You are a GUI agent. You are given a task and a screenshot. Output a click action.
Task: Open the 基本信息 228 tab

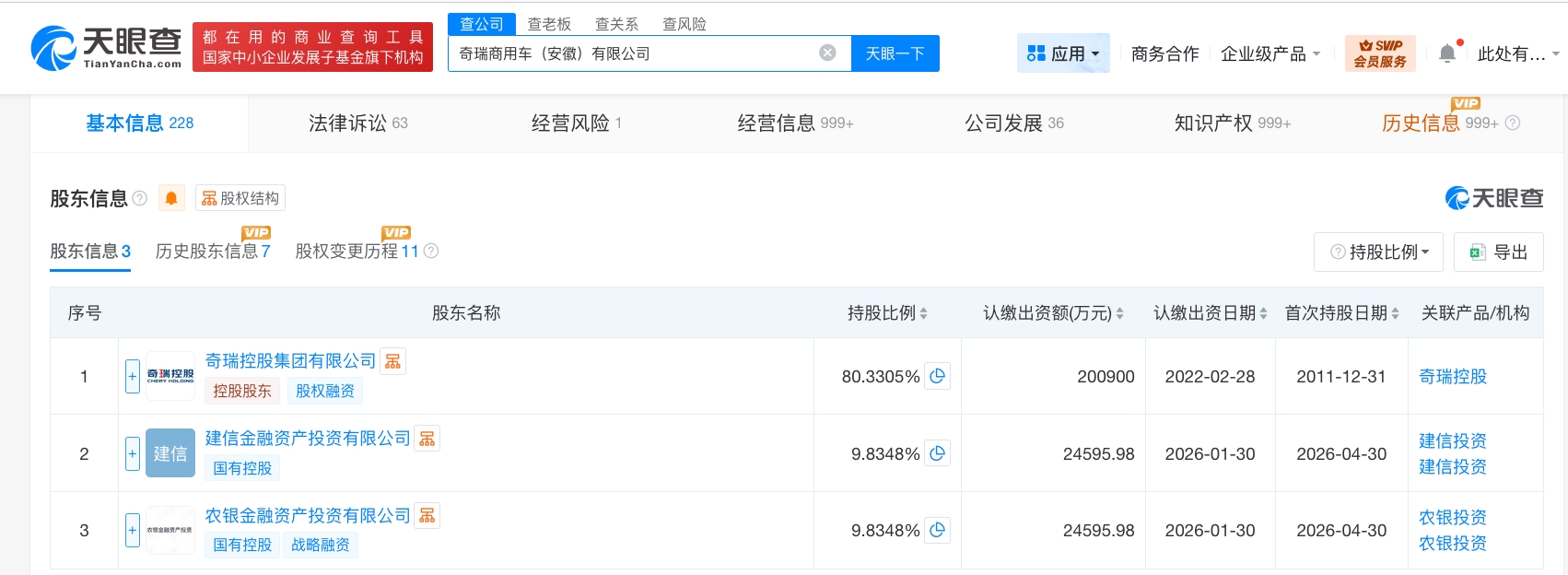click(139, 123)
